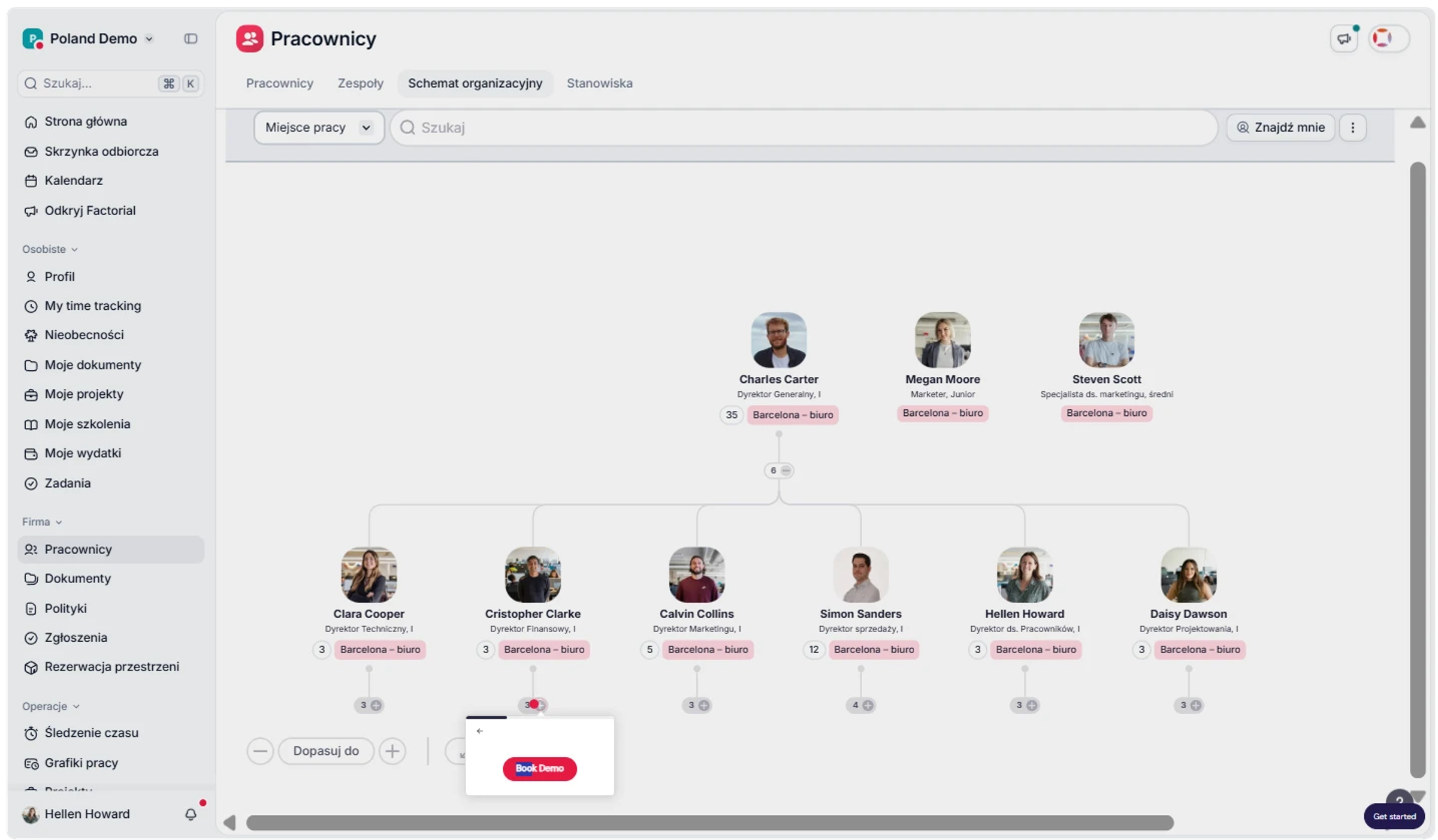
Task: Collapse the Firma section
Action: [x=42, y=522]
